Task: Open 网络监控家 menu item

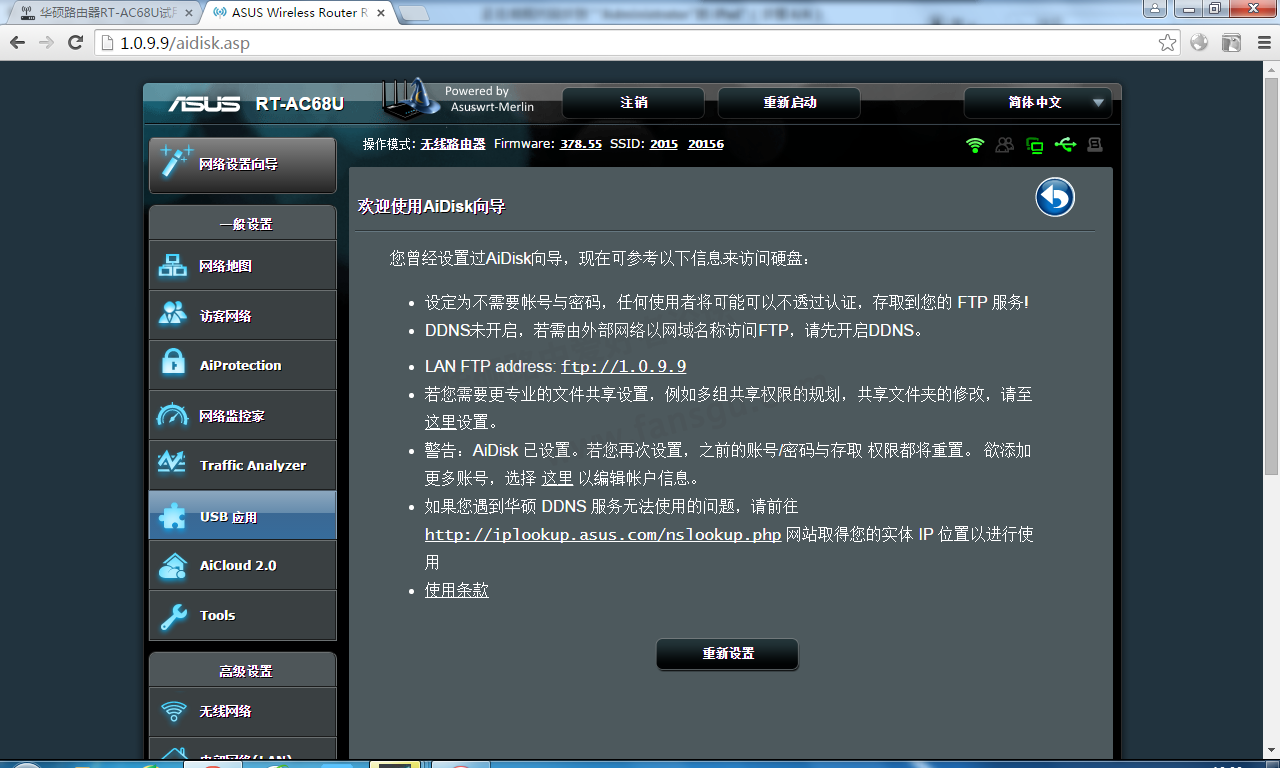Action: tap(243, 415)
